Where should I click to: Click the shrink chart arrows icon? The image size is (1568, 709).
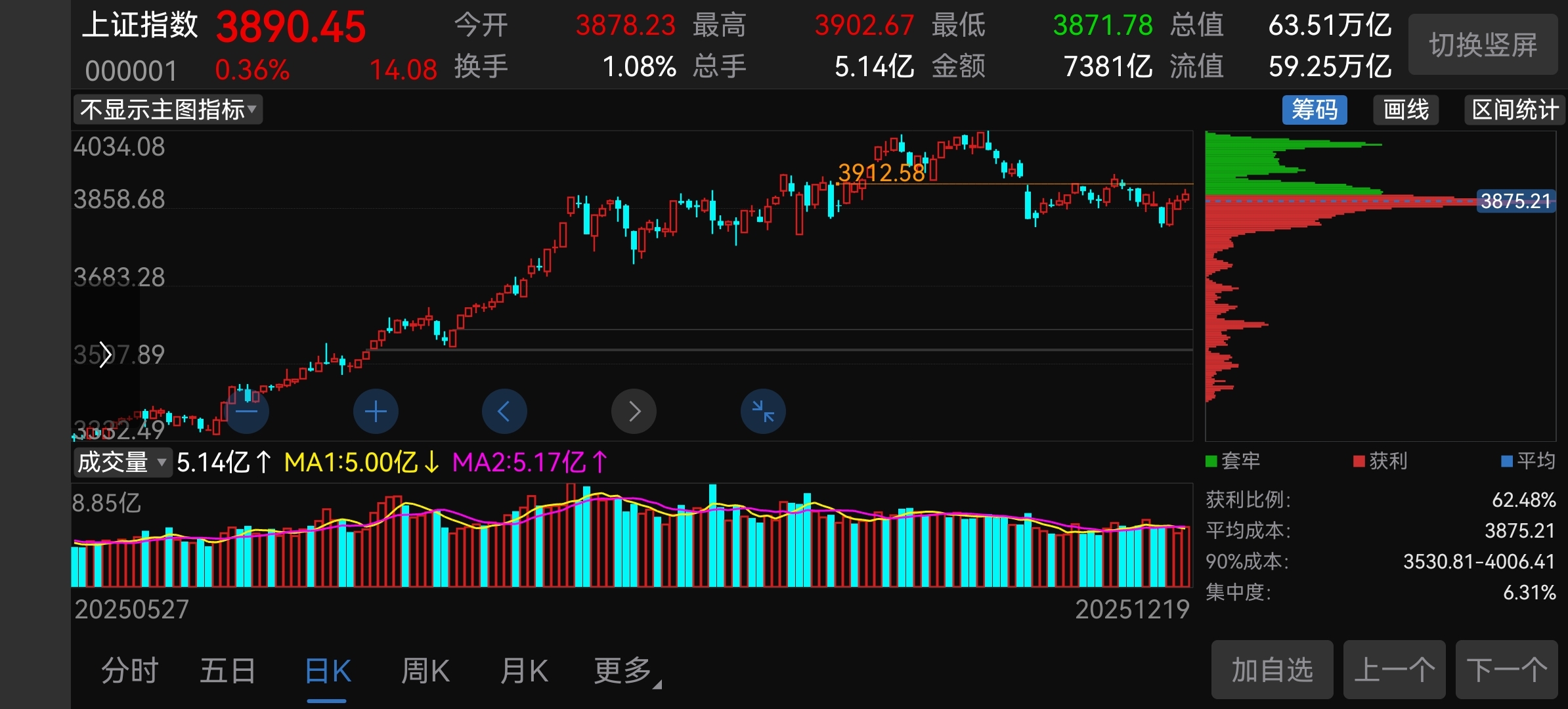coord(763,412)
